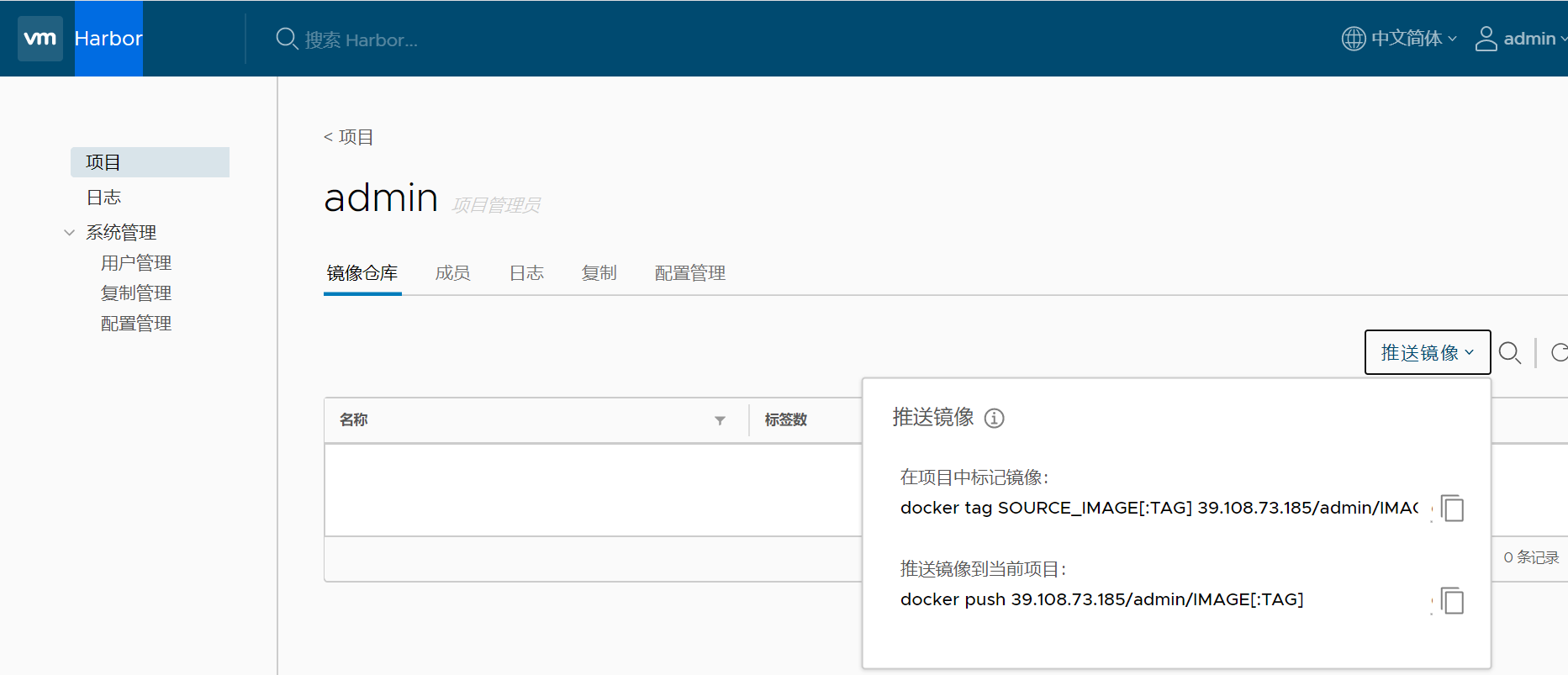Click the search magnifier icon in header
1568x675 pixels.
(287, 39)
